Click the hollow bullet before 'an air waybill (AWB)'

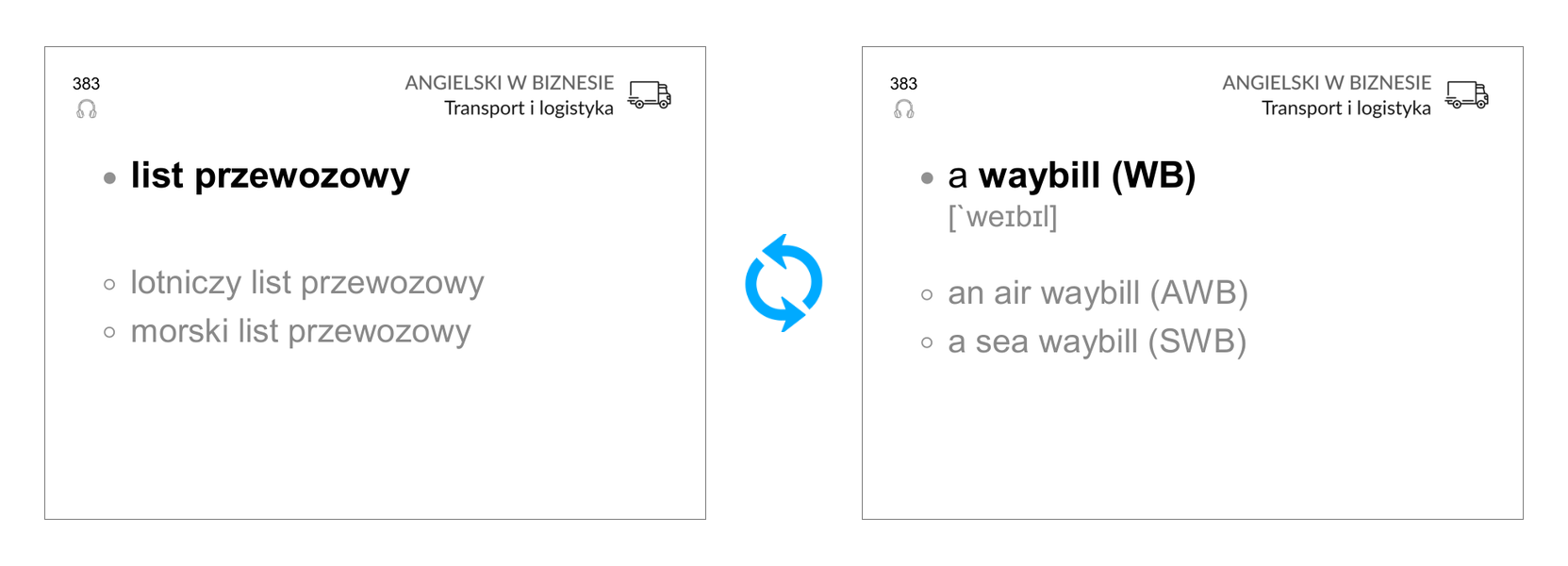click(x=928, y=295)
